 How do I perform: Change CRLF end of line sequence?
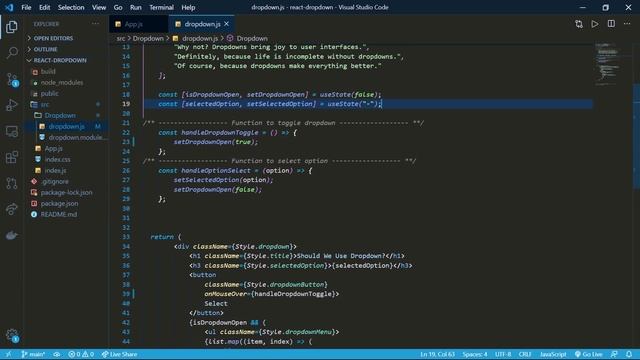point(525,354)
